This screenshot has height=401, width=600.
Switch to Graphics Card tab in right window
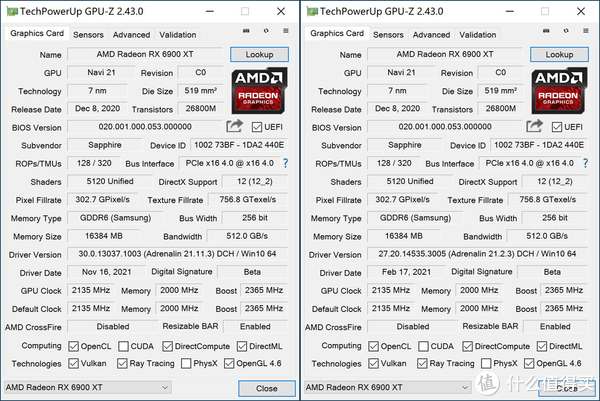click(x=337, y=33)
